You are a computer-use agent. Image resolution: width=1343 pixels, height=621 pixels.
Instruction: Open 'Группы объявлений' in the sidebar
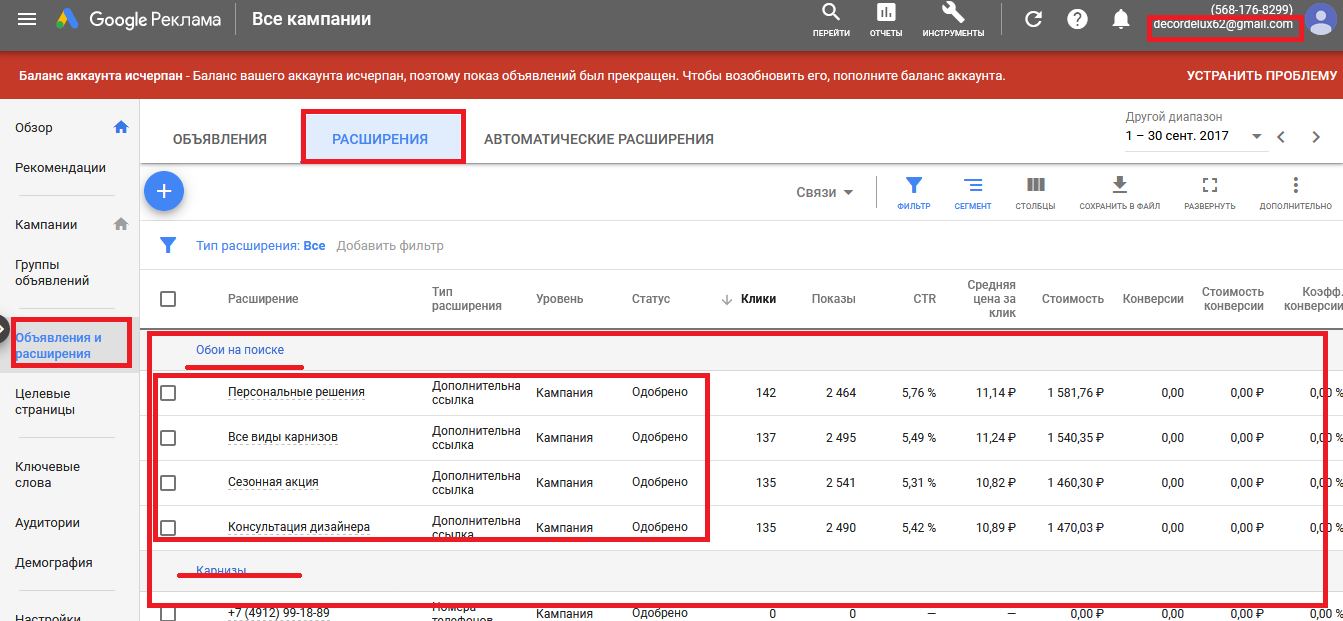(52, 273)
